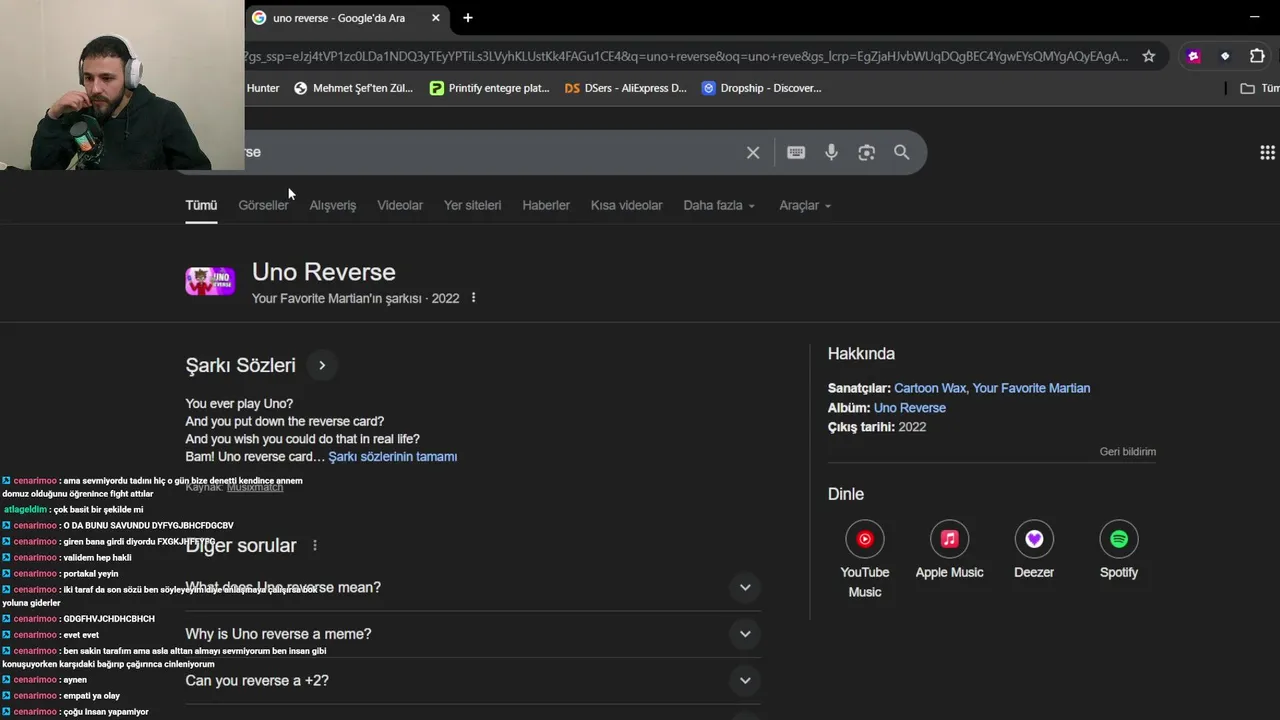
Task: Open more options beside song year 2022
Action: coord(474,298)
